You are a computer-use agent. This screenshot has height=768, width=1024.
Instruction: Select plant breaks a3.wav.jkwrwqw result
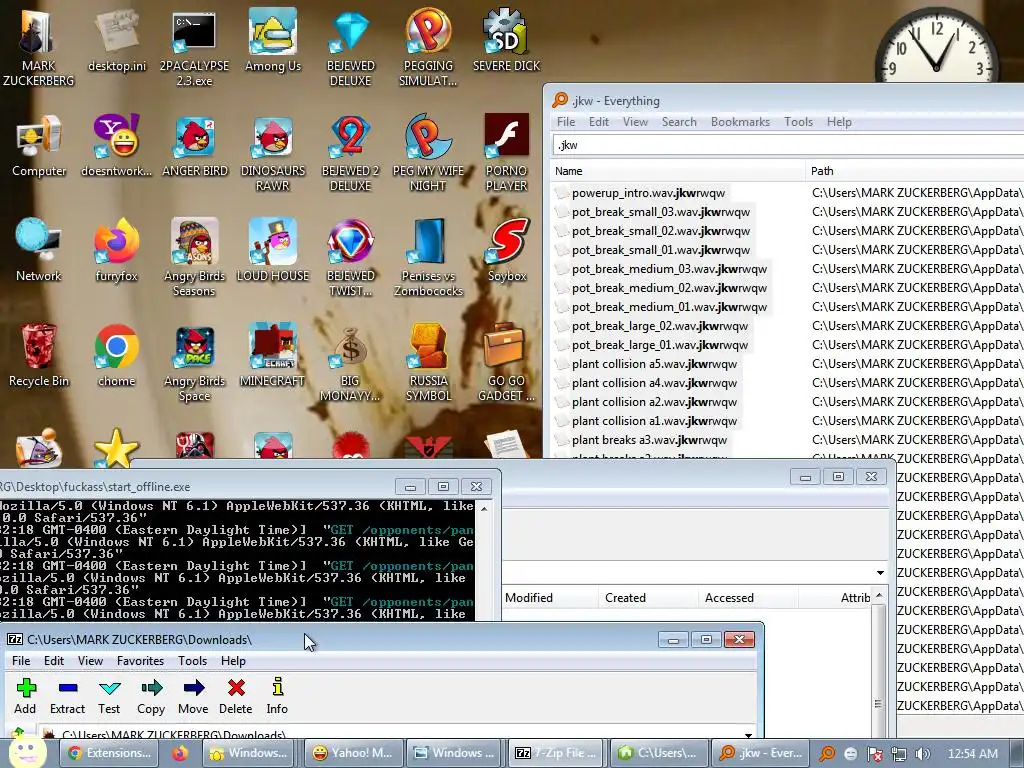[x=649, y=440]
